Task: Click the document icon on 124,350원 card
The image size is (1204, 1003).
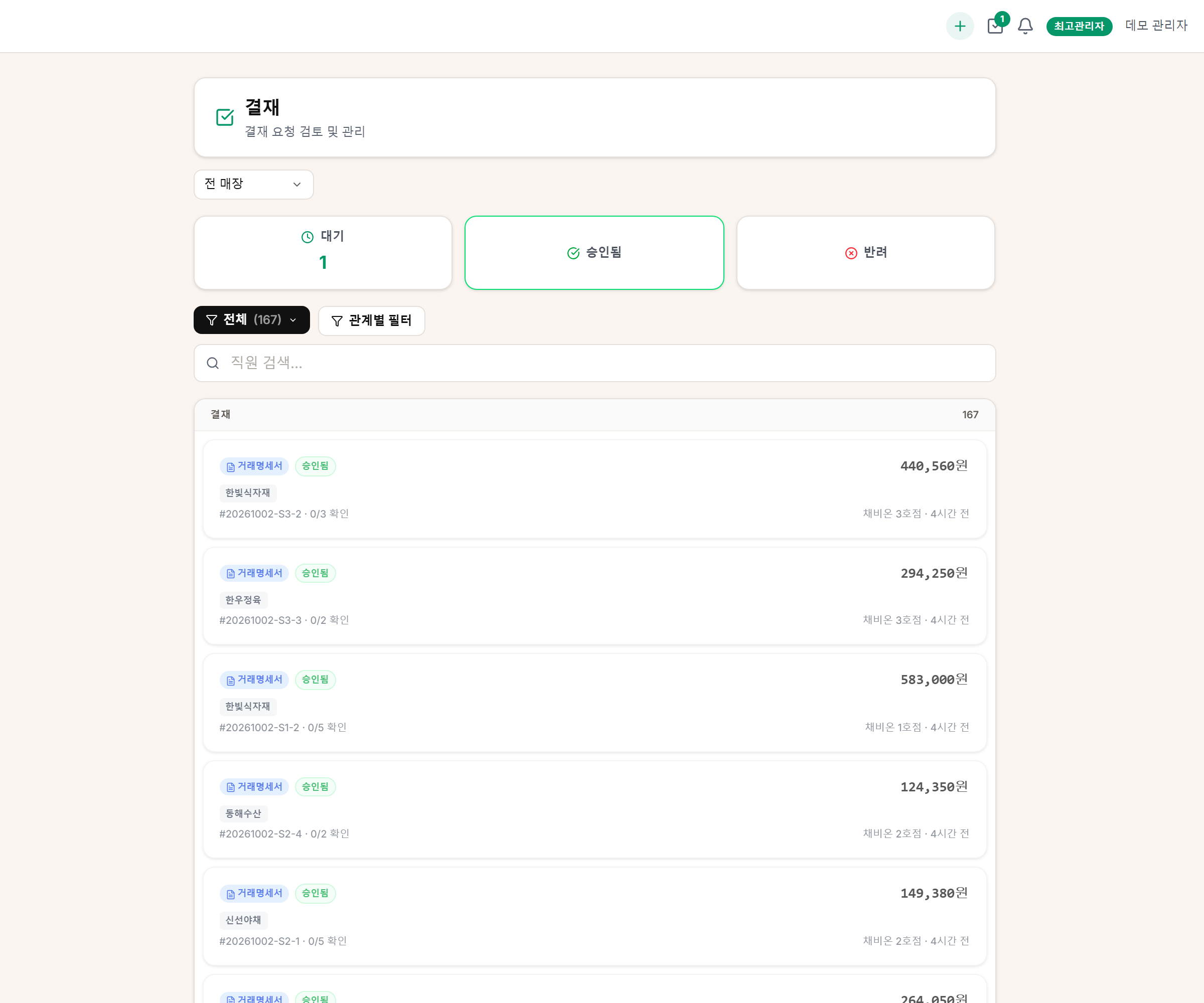Action: (230, 787)
